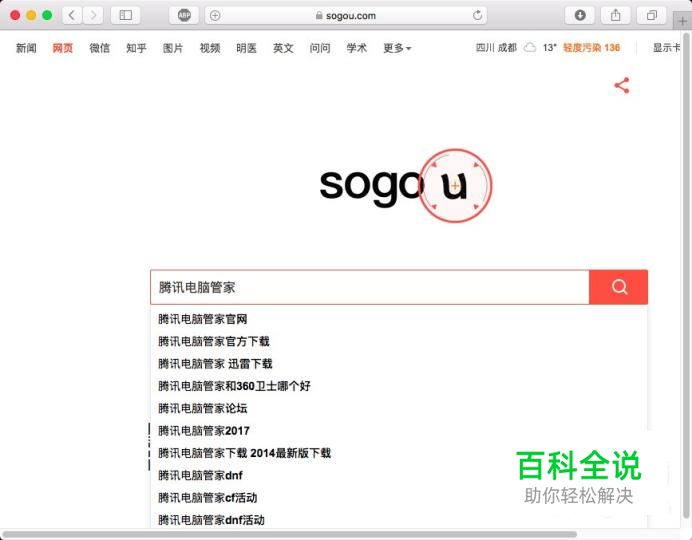Open the 新闻 tab
The width and height of the screenshot is (692, 540).
26,48
